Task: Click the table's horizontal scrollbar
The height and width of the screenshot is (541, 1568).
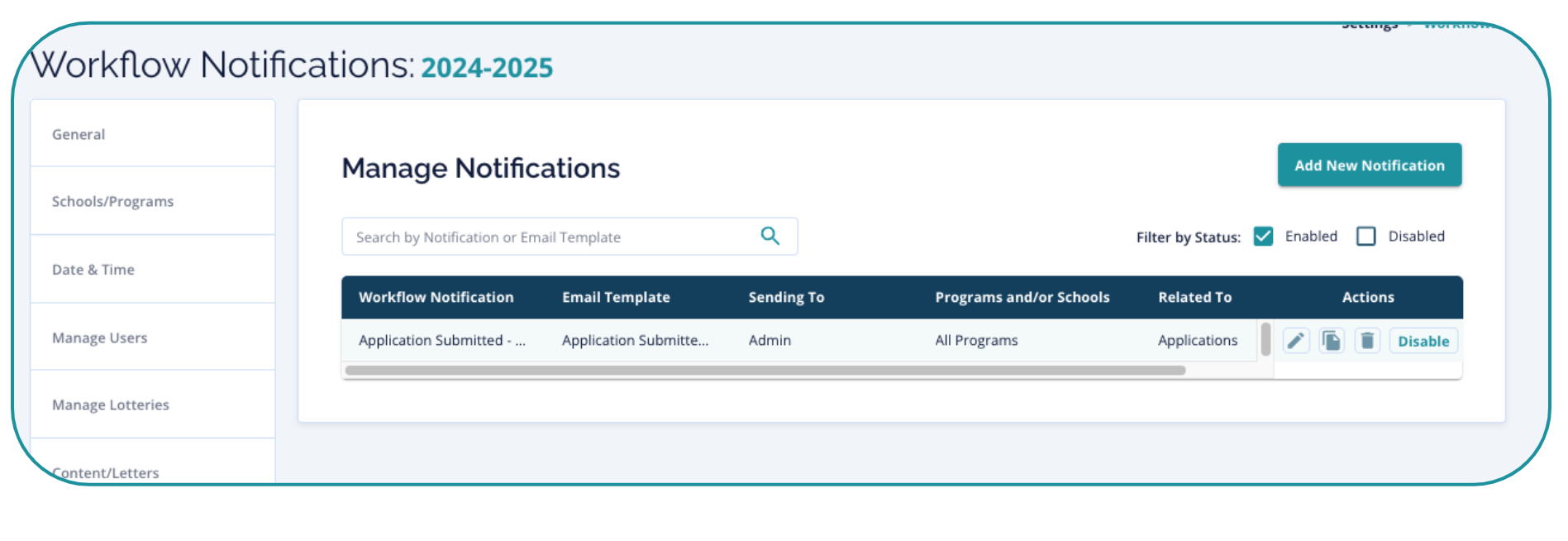Action: tap(765, 371)
